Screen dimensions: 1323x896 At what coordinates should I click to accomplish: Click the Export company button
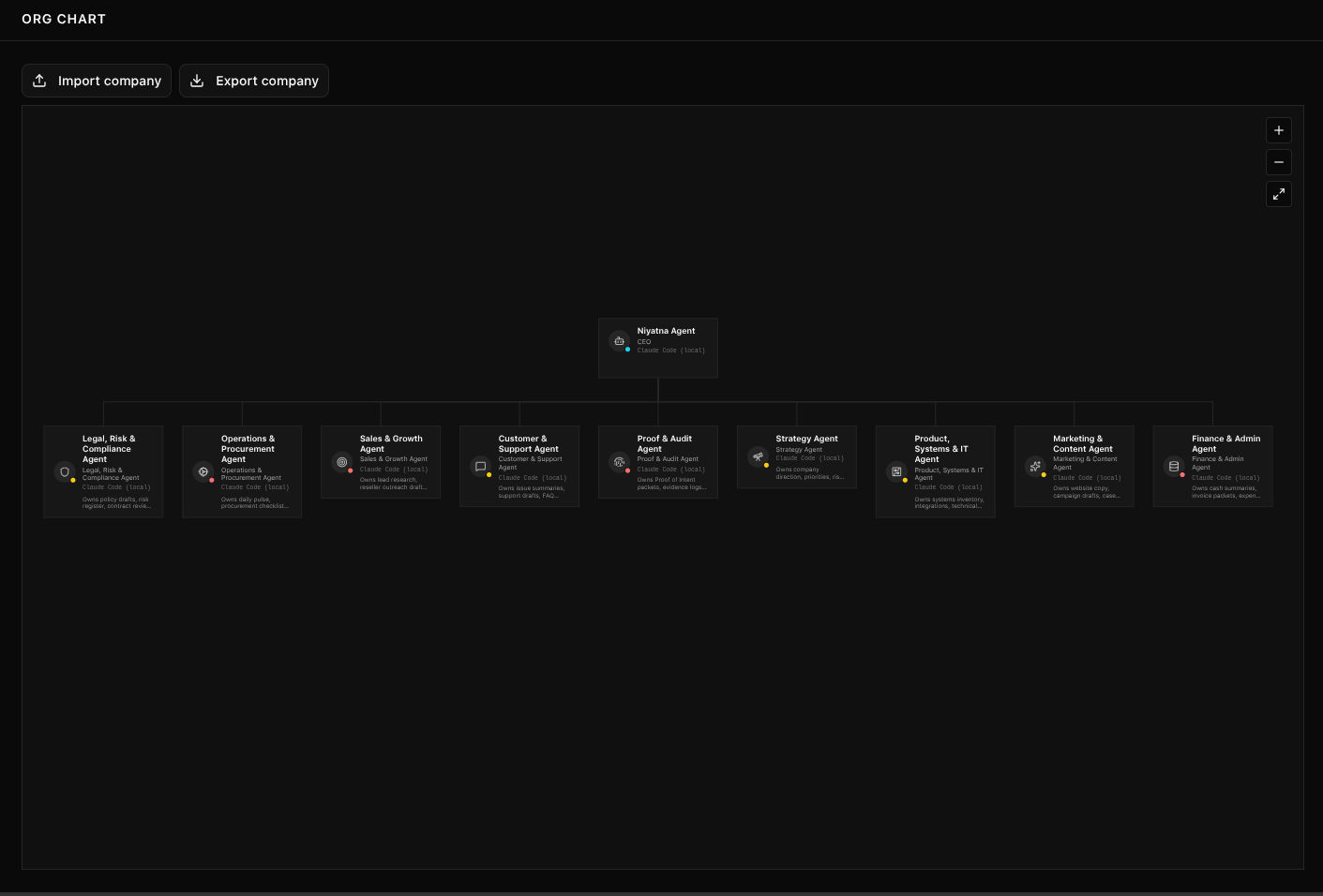coord(254,81)
